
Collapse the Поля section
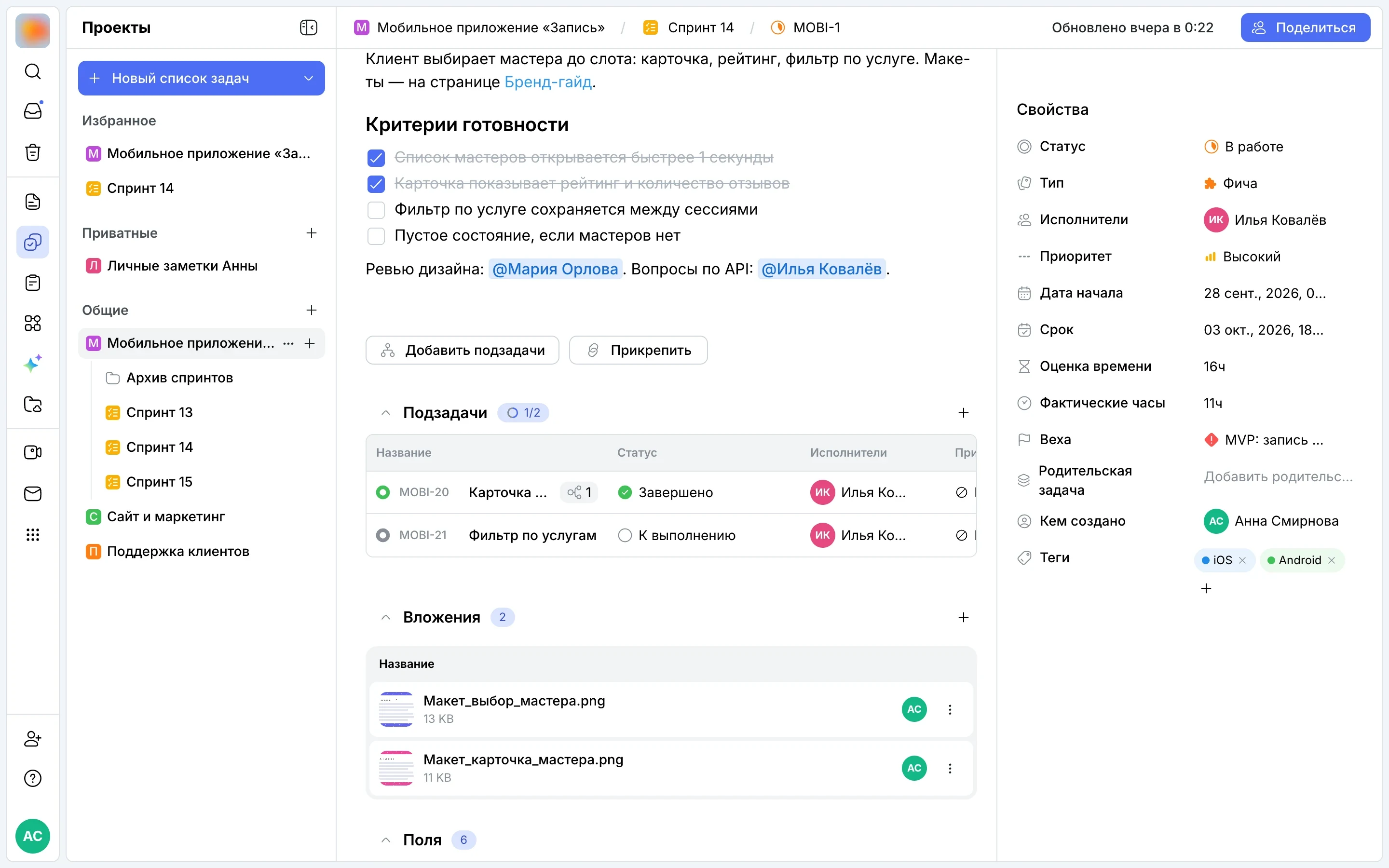[386, 840]
